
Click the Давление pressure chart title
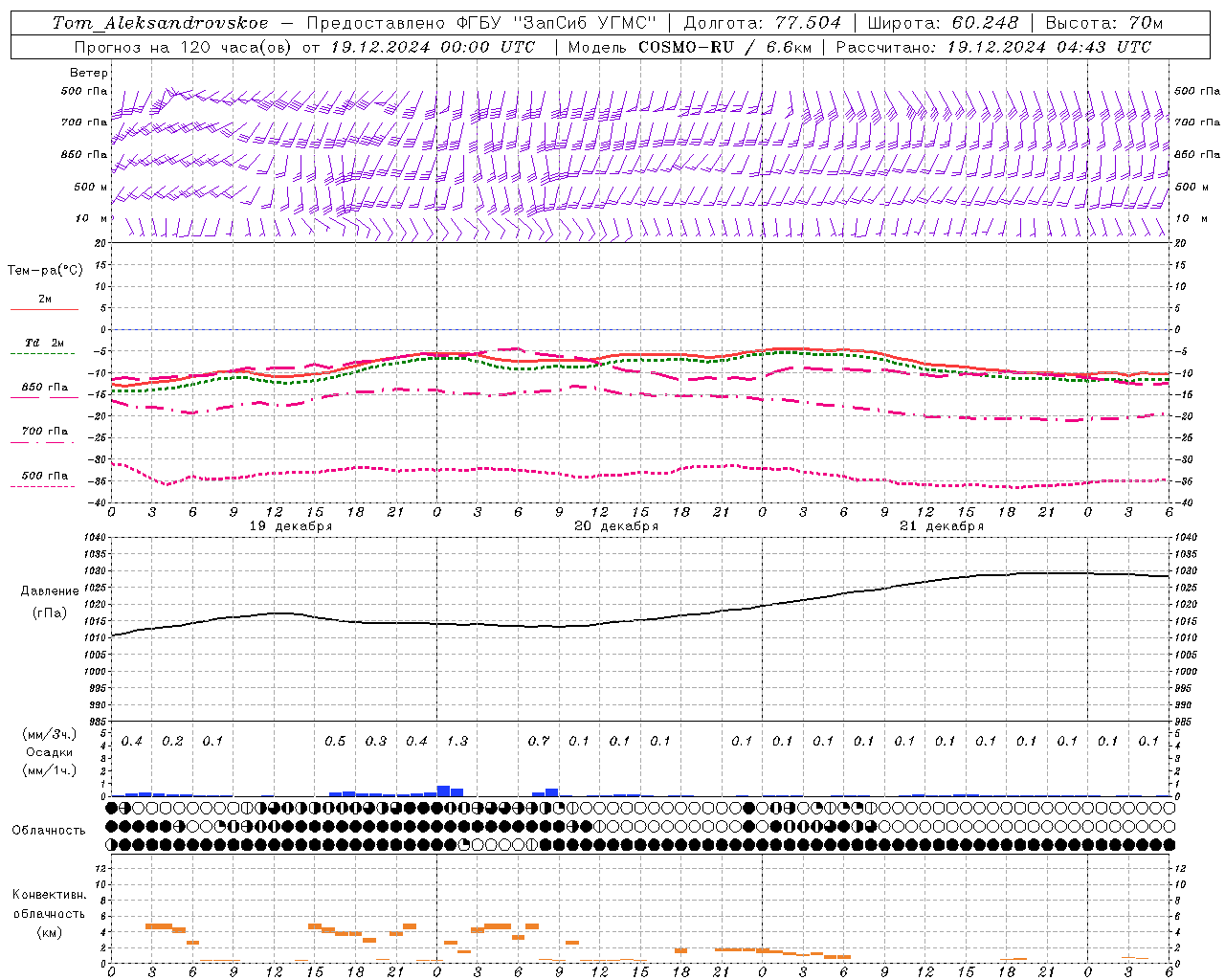(x=50, y=591)
